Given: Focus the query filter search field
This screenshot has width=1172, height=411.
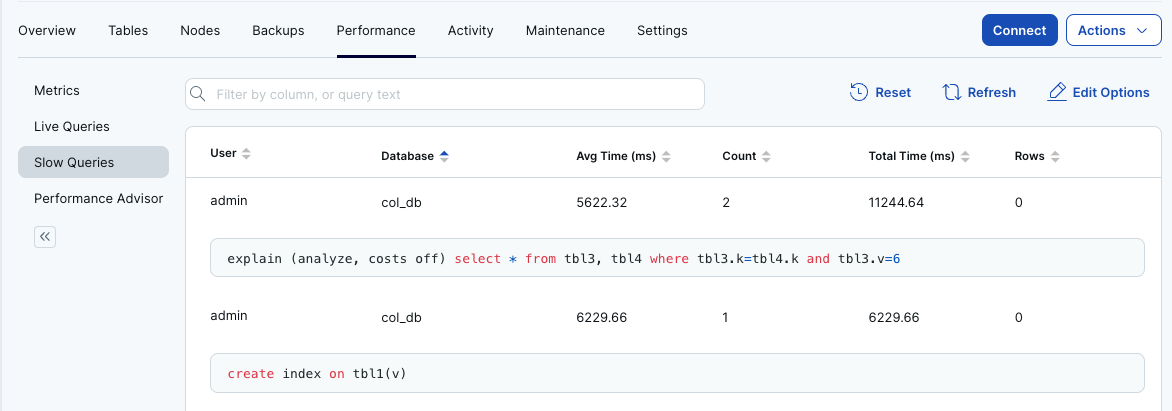Looking at the screenshot, I should click(455, 94).
